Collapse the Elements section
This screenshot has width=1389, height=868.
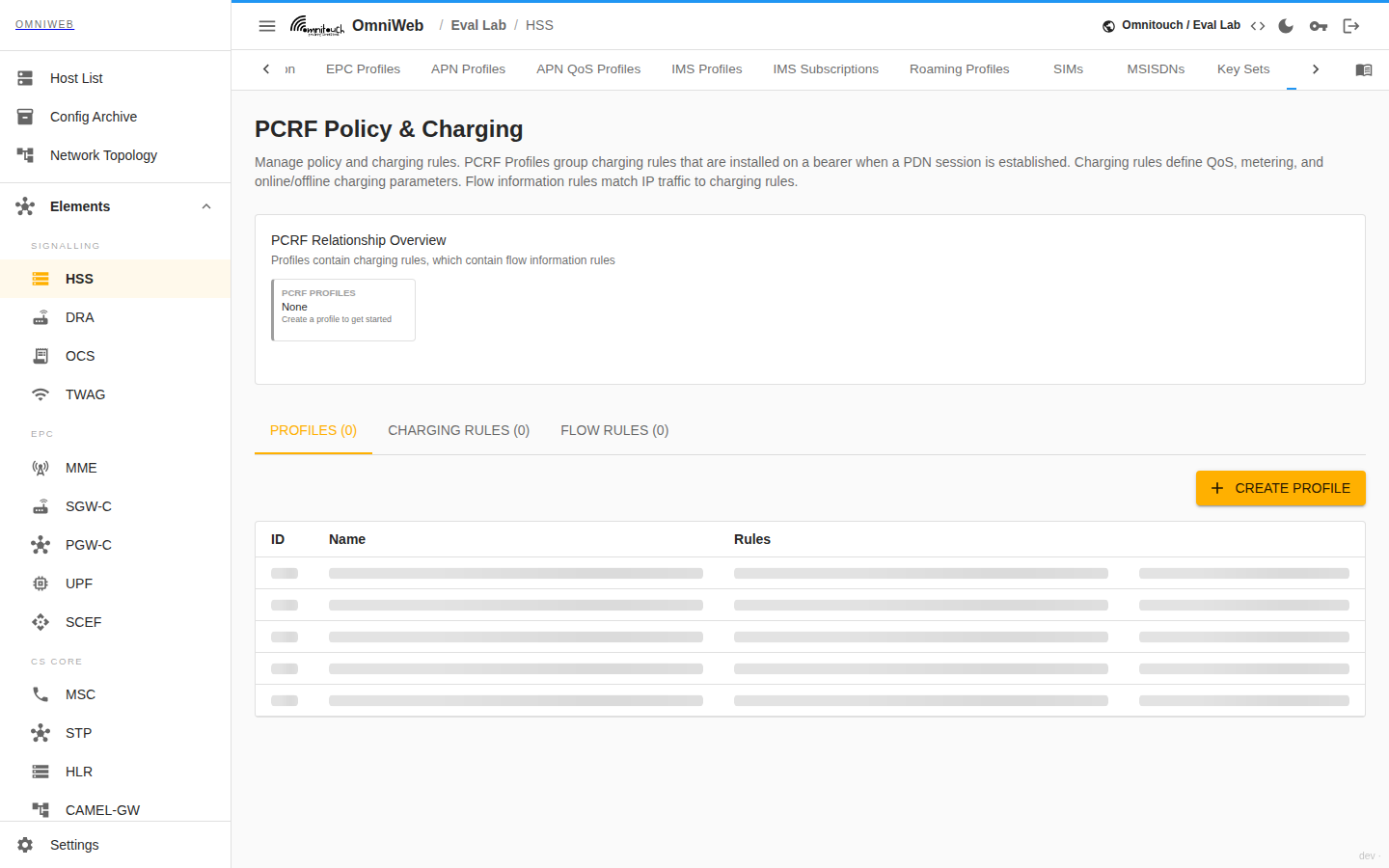click(115, 206)
